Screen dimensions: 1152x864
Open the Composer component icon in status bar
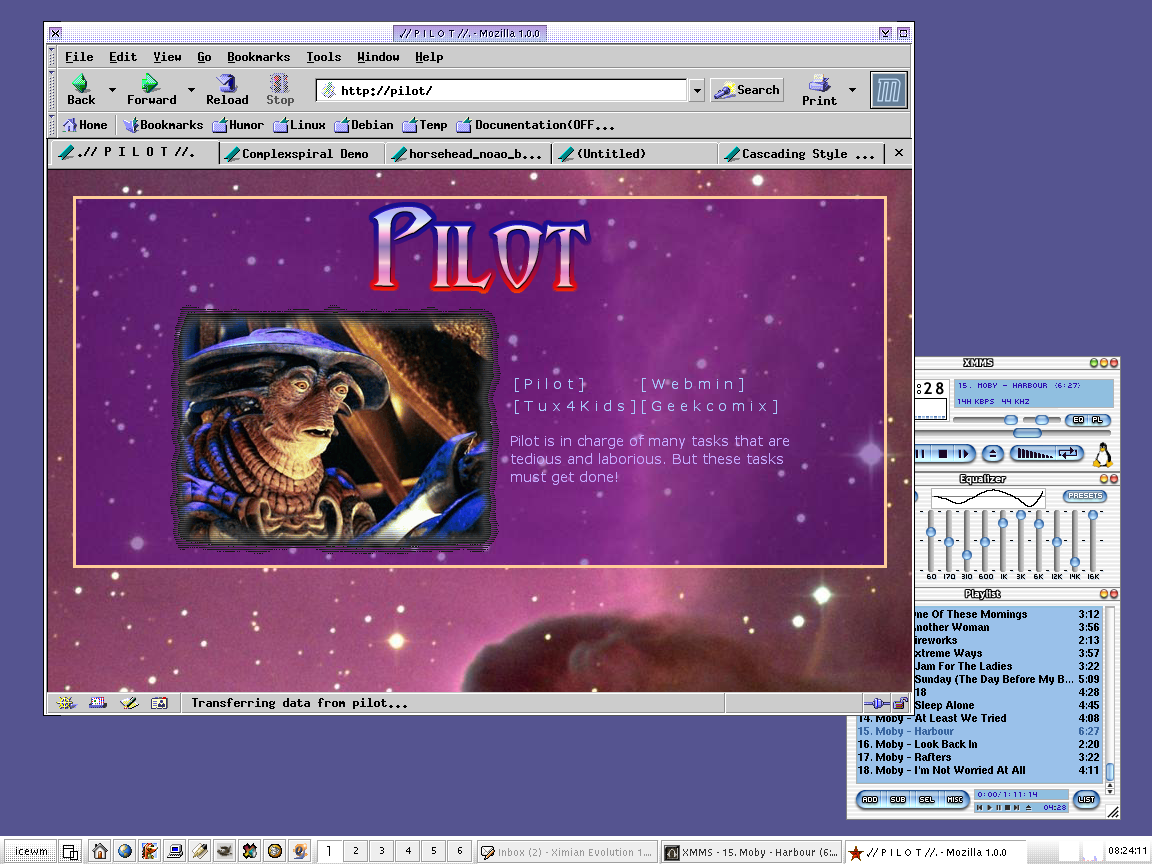129,703
